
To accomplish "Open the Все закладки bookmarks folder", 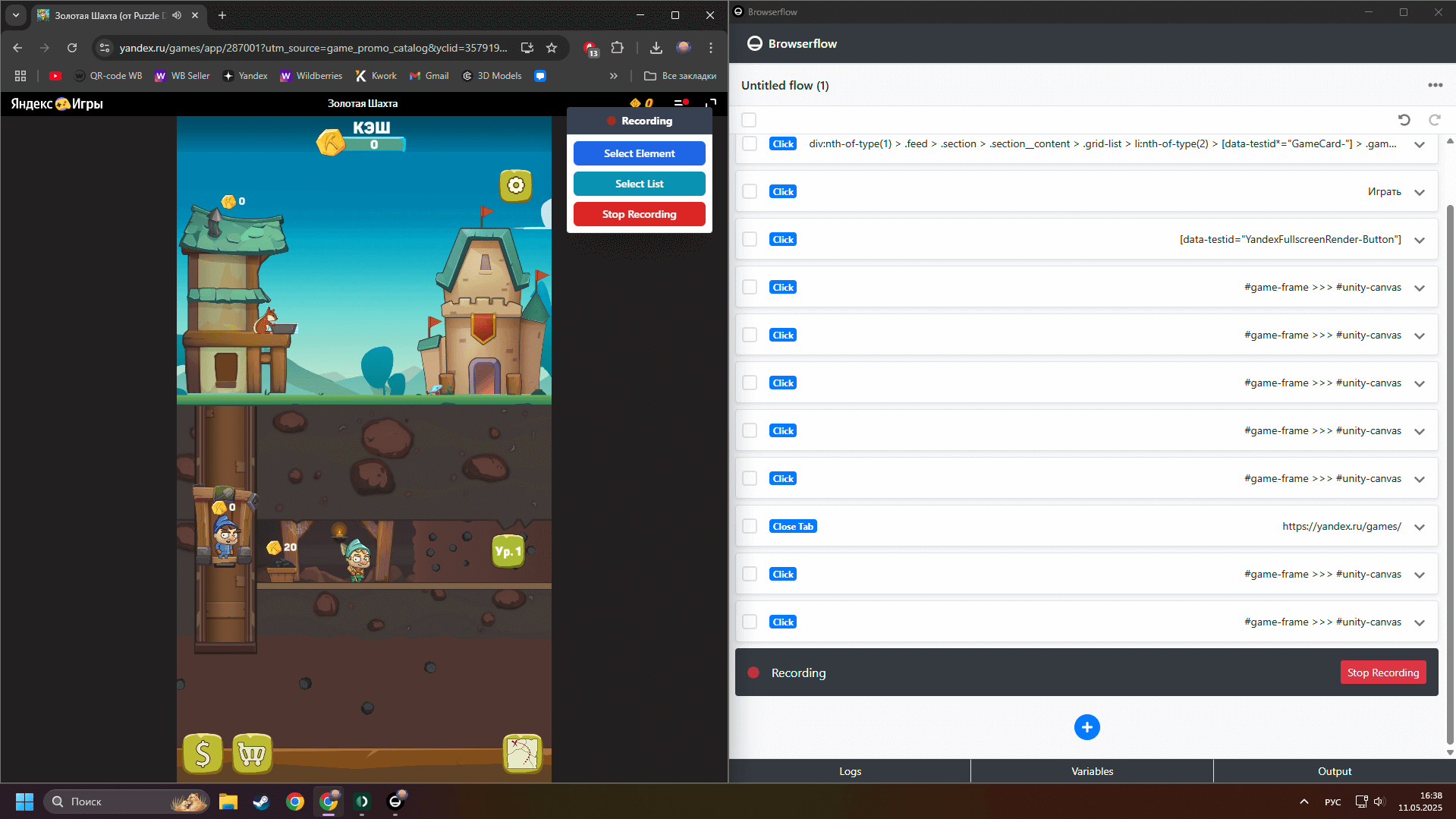I will (680, 76).
